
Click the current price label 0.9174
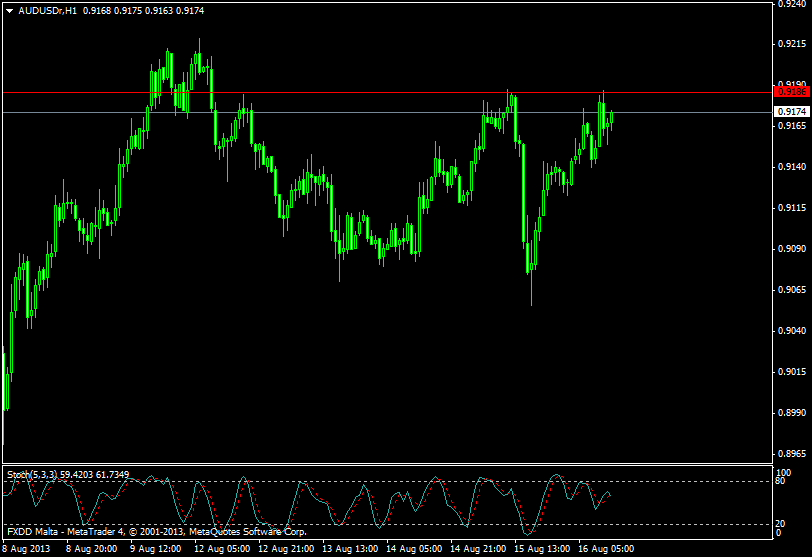click(x=791, y=112)
